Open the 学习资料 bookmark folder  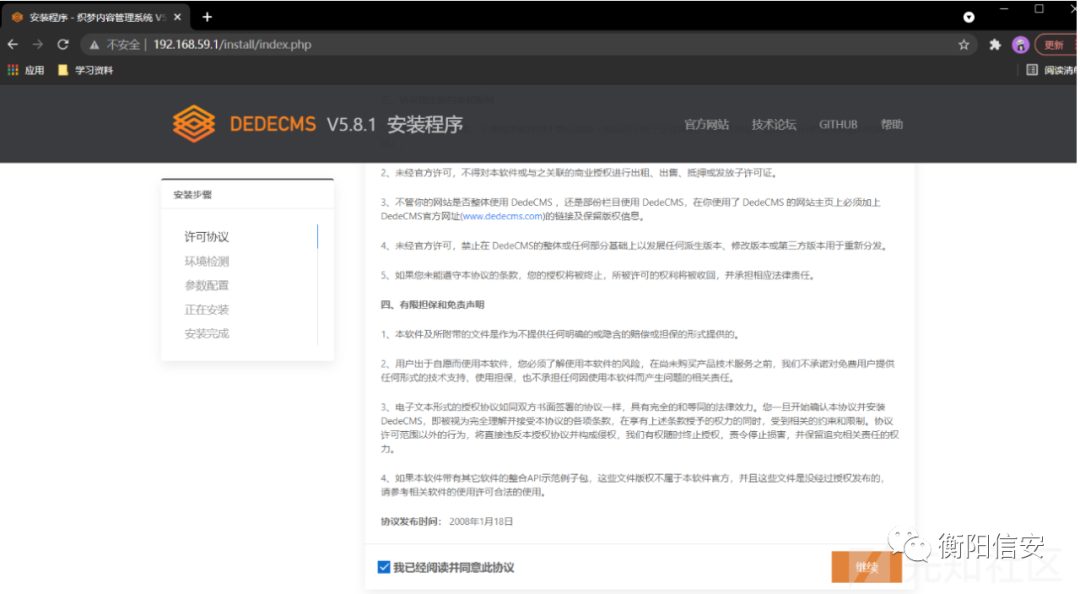click(x=85, y=70)
